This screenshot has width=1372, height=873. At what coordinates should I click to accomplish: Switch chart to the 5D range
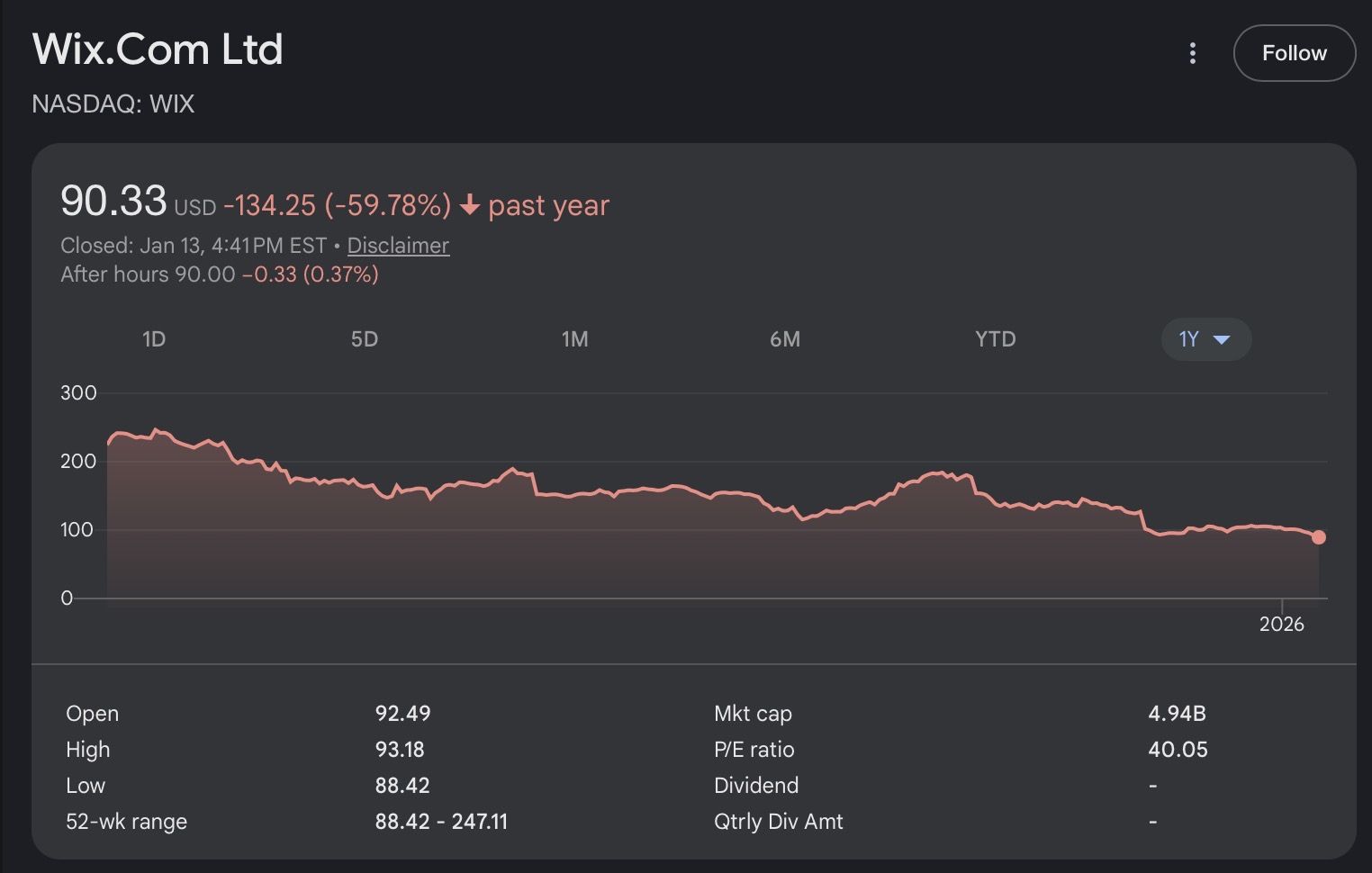[365, 339]
